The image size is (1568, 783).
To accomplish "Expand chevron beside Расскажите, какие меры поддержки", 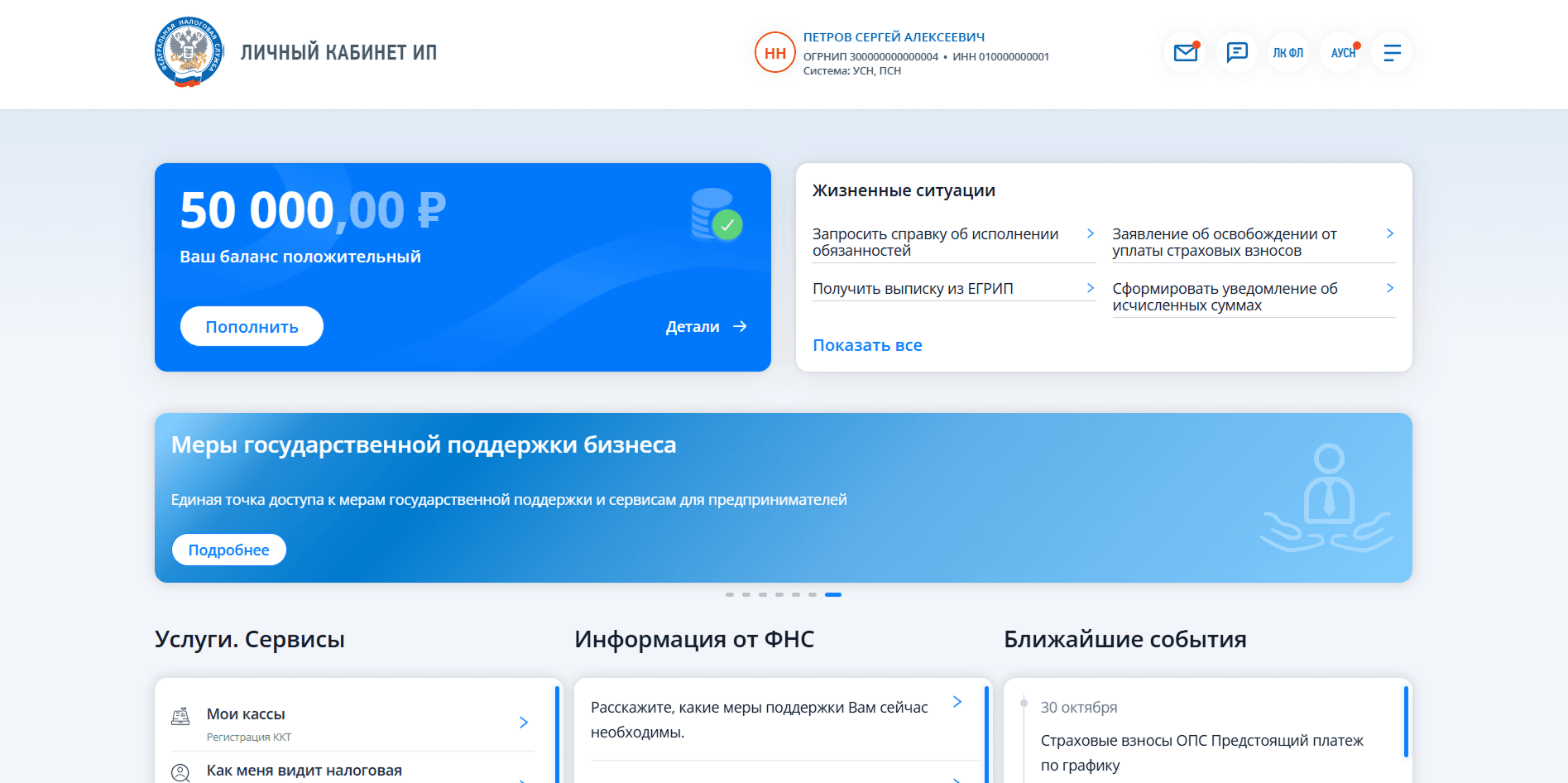I will tap(957, 702).
